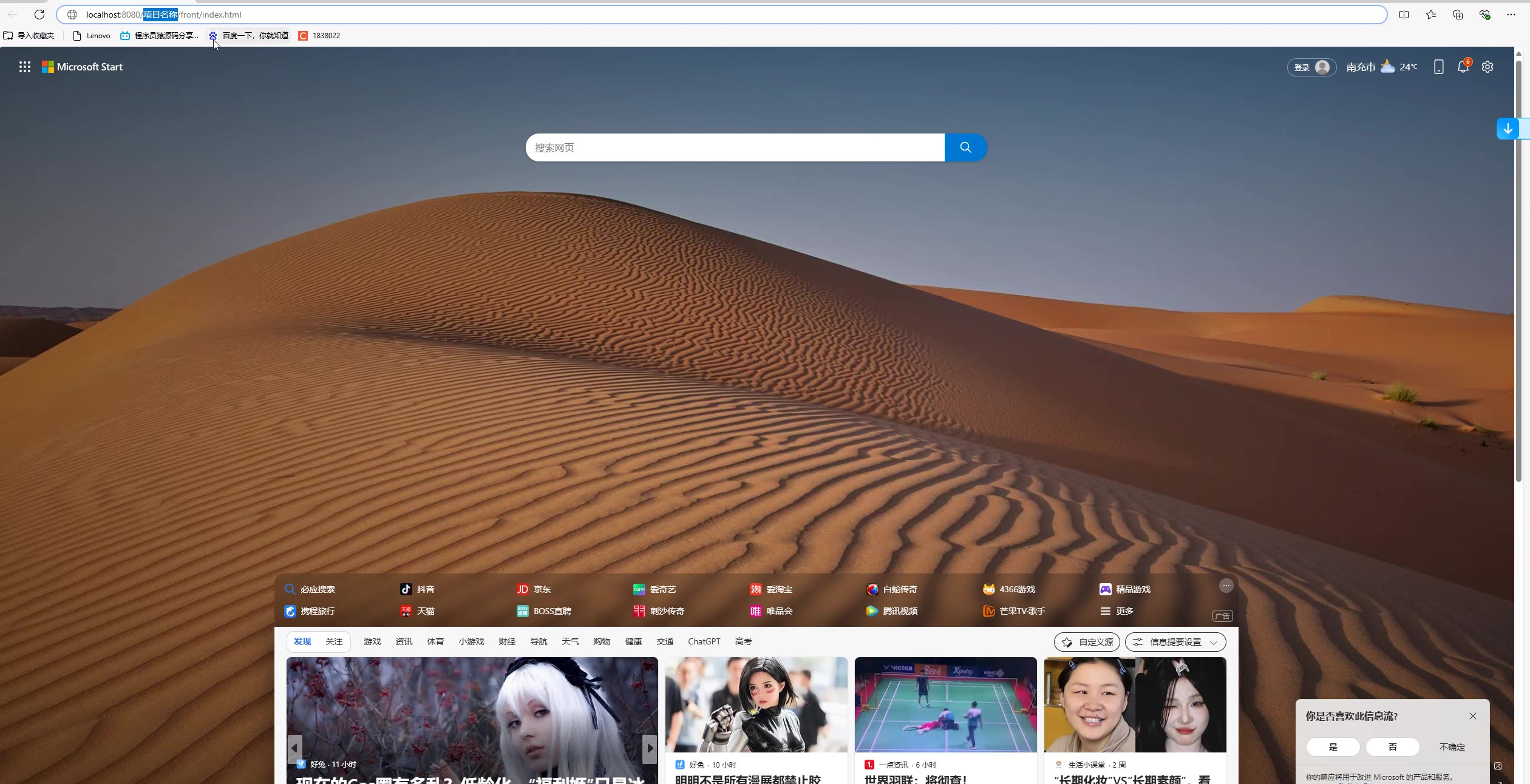Click the blue download arrow side button
1530x784 pixels.
pyautogui.click(x=1508, y=129)
